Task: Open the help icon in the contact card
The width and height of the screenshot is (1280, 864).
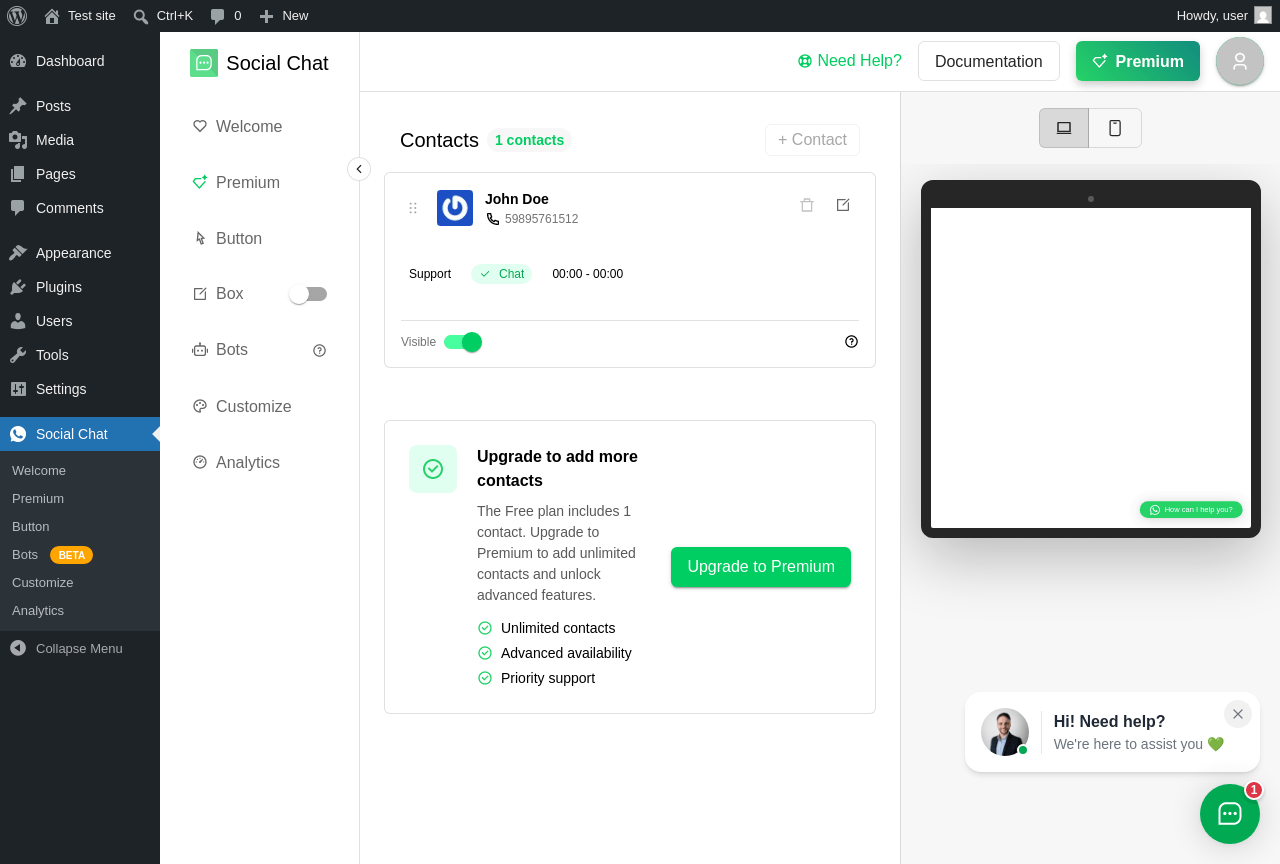Action: coord(851,341)
